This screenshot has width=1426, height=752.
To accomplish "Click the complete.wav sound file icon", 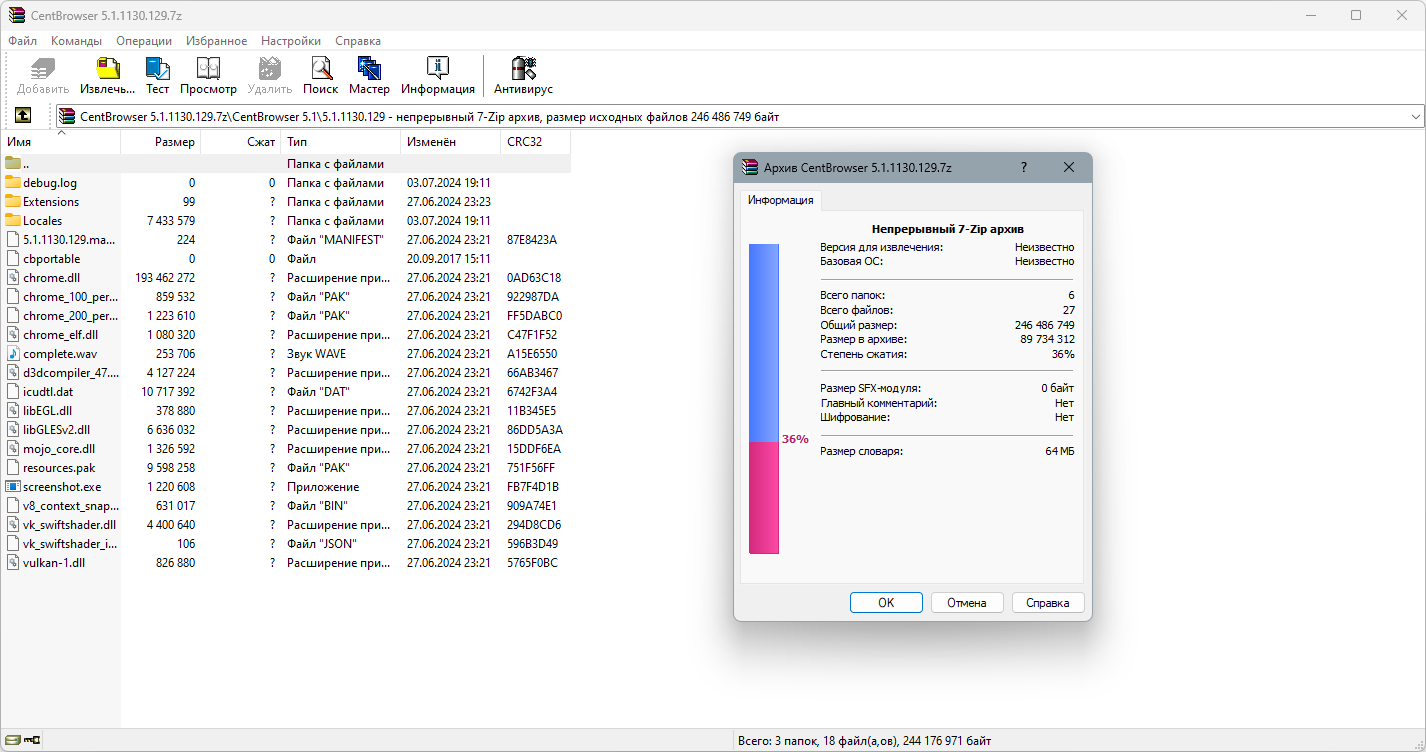I will pos(13,353).
